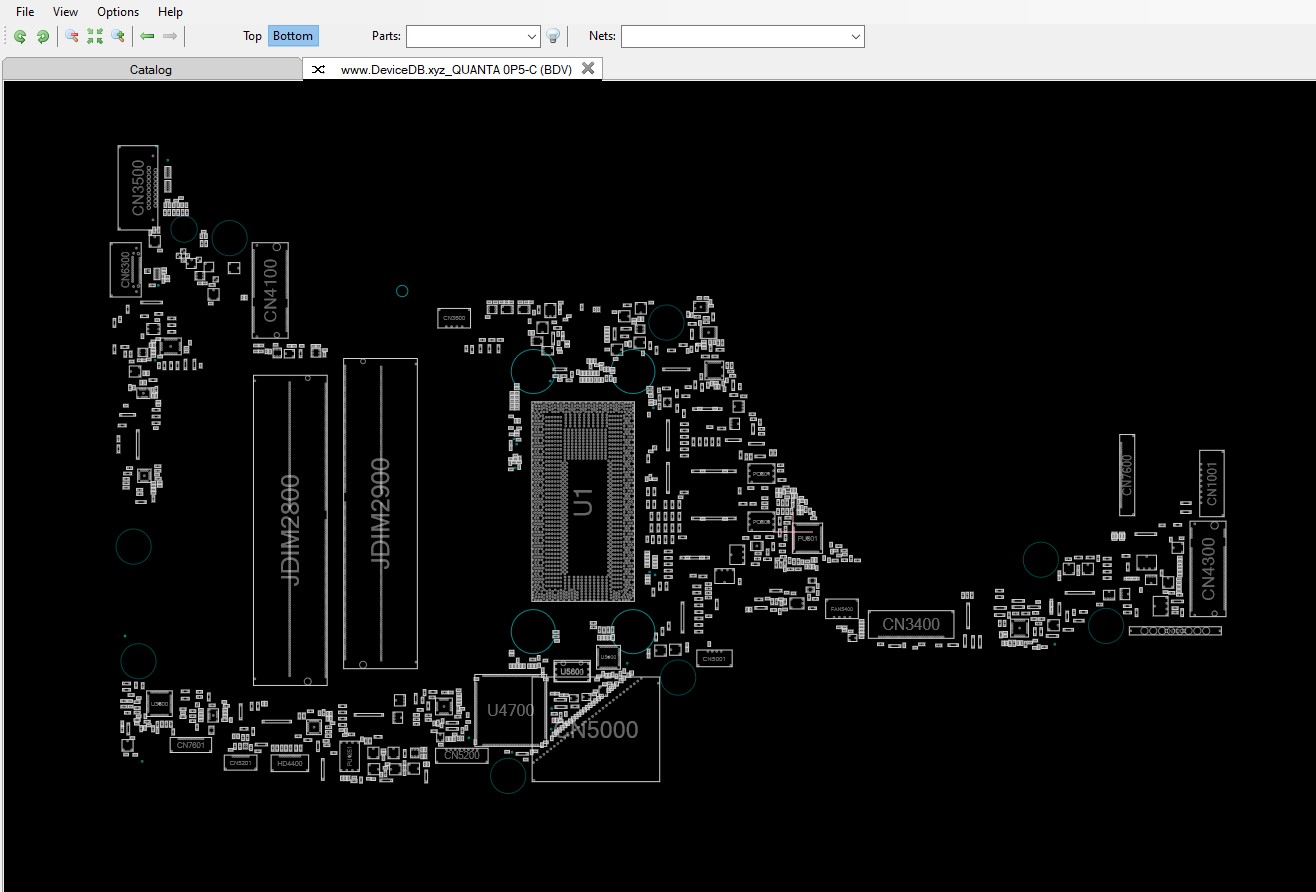Select the rotate clockwise tool
This screenshot has height=892, width=1316.
(x=43, y=36)
